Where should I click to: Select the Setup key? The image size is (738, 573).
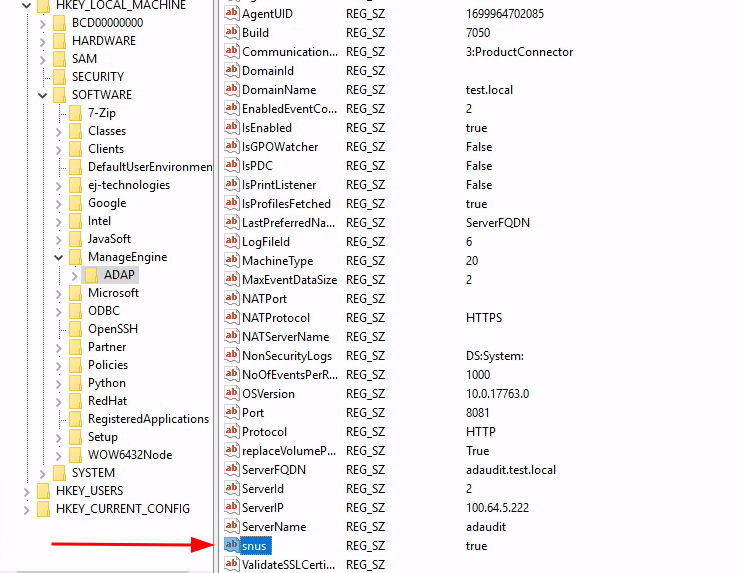pyautogui.click(x=103, y=437)
